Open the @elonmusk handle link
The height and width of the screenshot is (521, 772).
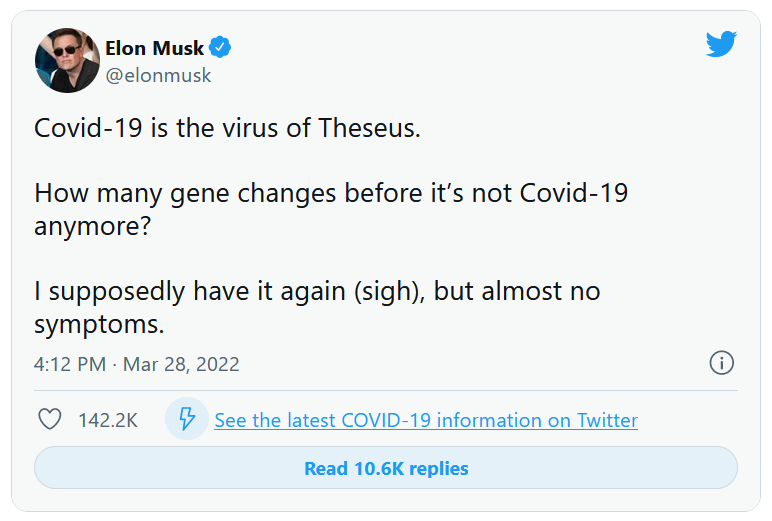[x=158, y=75]
